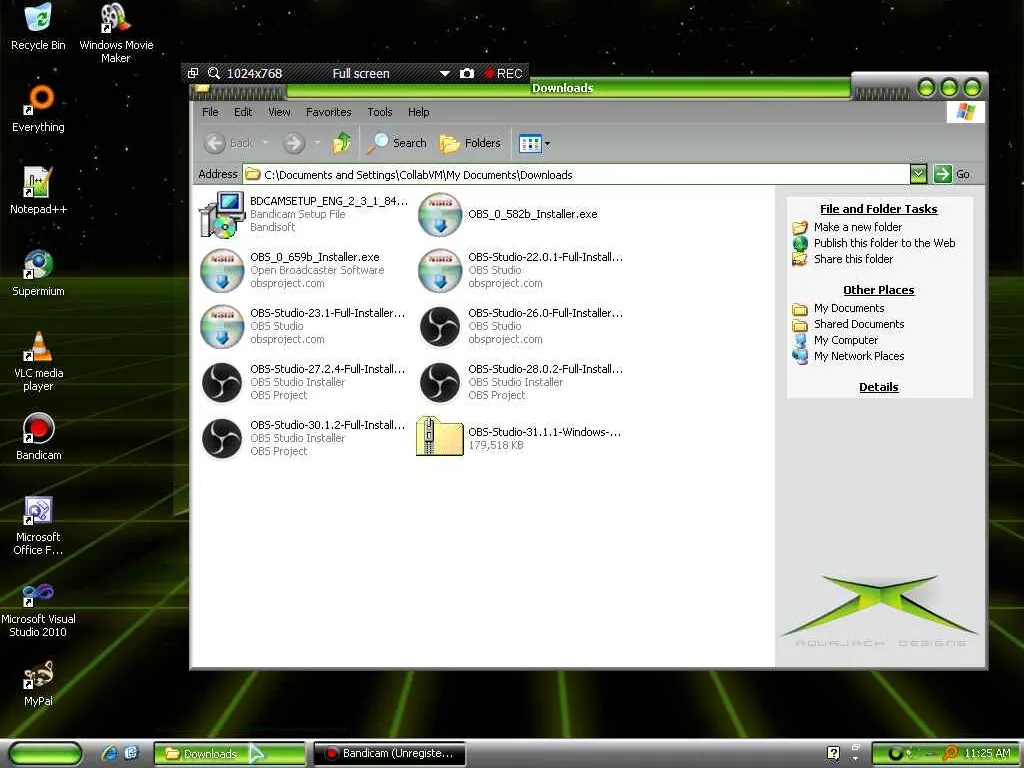Select the Microsoft Office desktop shortcut
Screen dimensions: 1024x768
tap(38, 526)
